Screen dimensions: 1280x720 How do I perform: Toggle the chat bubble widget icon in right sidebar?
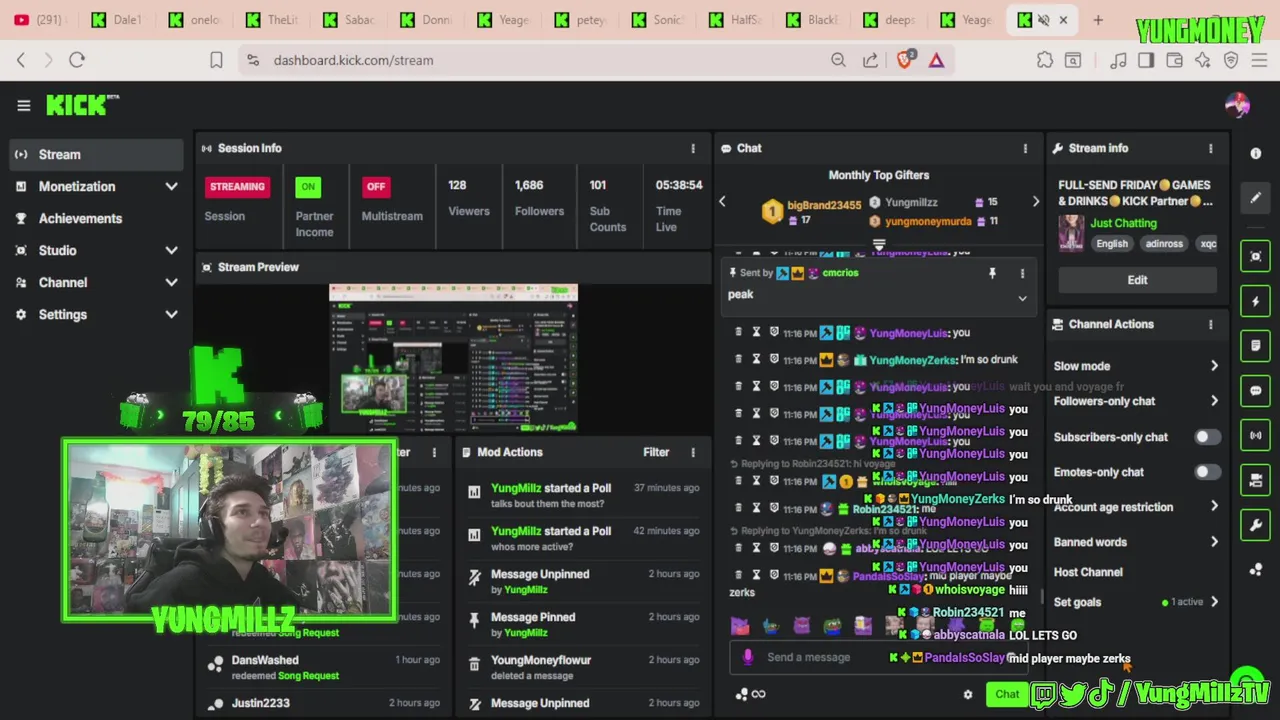coord(1256,391)
